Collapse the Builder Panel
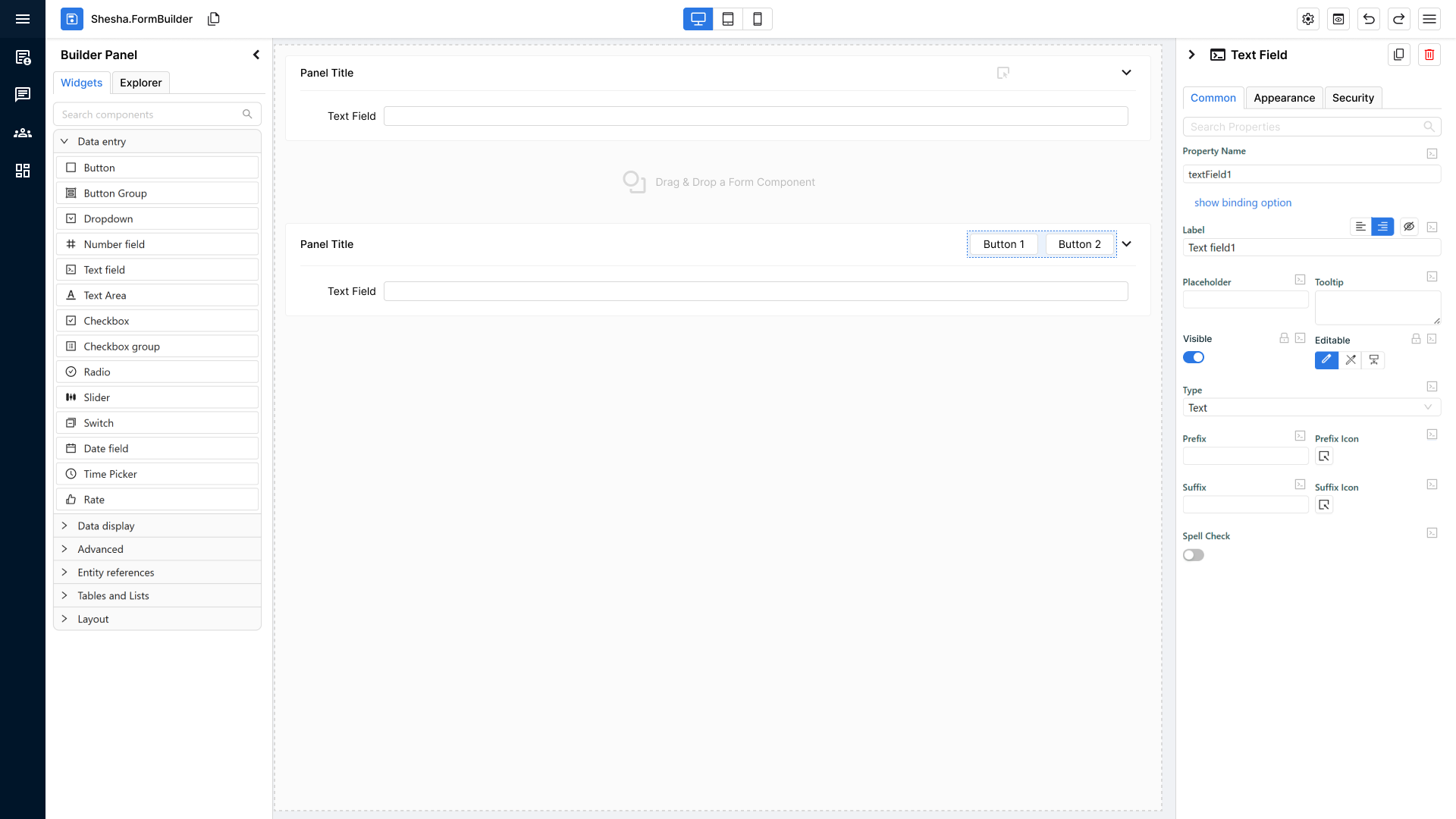This screenshot has width=1456, height=819. tap(256, 55)
